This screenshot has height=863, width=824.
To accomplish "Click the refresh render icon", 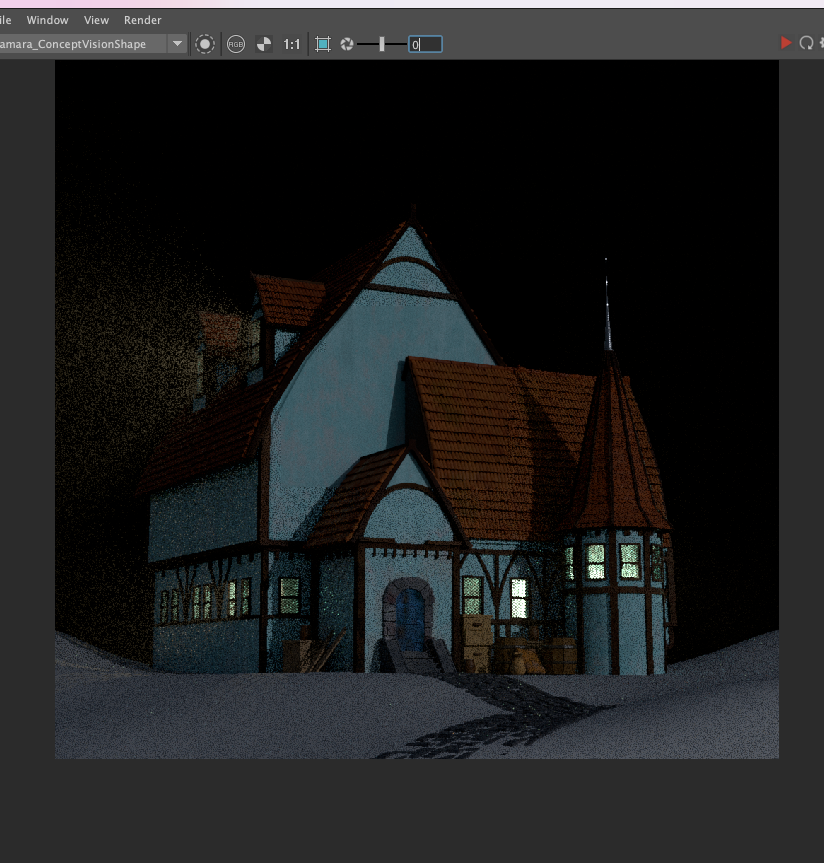I will point(806,42).
